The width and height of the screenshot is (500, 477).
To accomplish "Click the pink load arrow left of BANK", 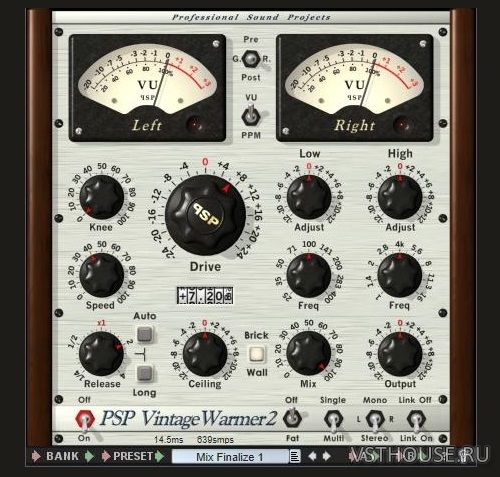I will pyautogui.click(x=36, y=456).
